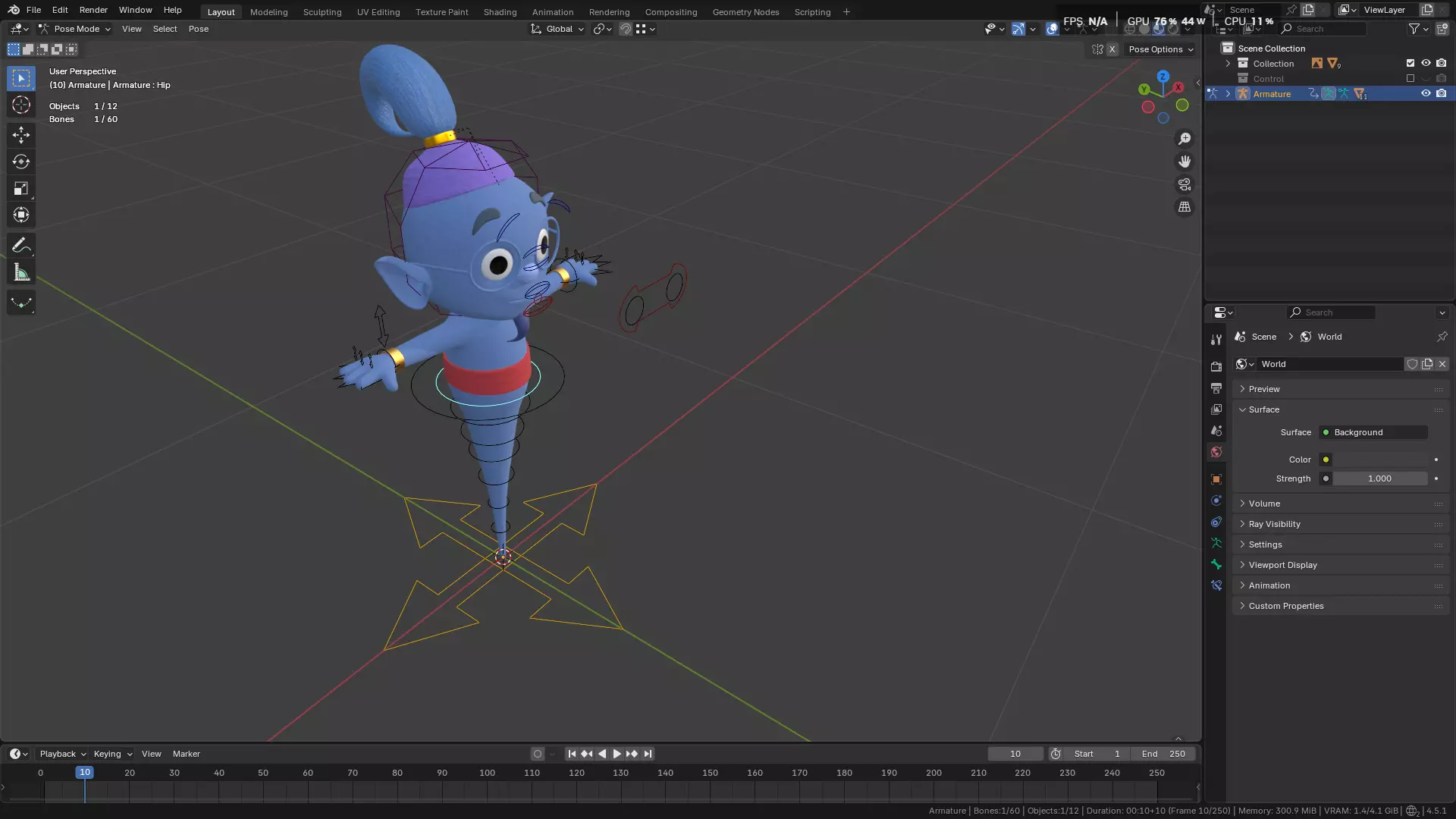Screen dimensions: 1456x819
Task: Open the Marker menu in timeline
Action: click(186, 754)
